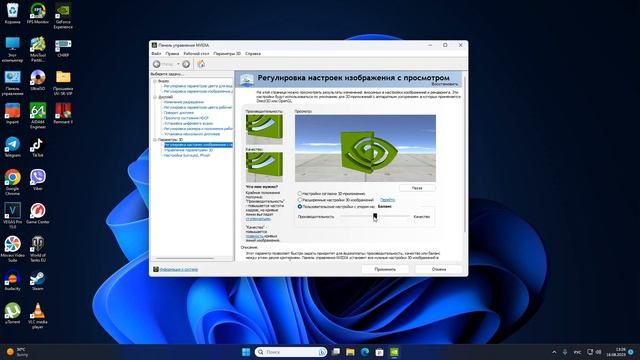Open the Файл menu
Screen dimensions: 640x360
click(156, 53)
